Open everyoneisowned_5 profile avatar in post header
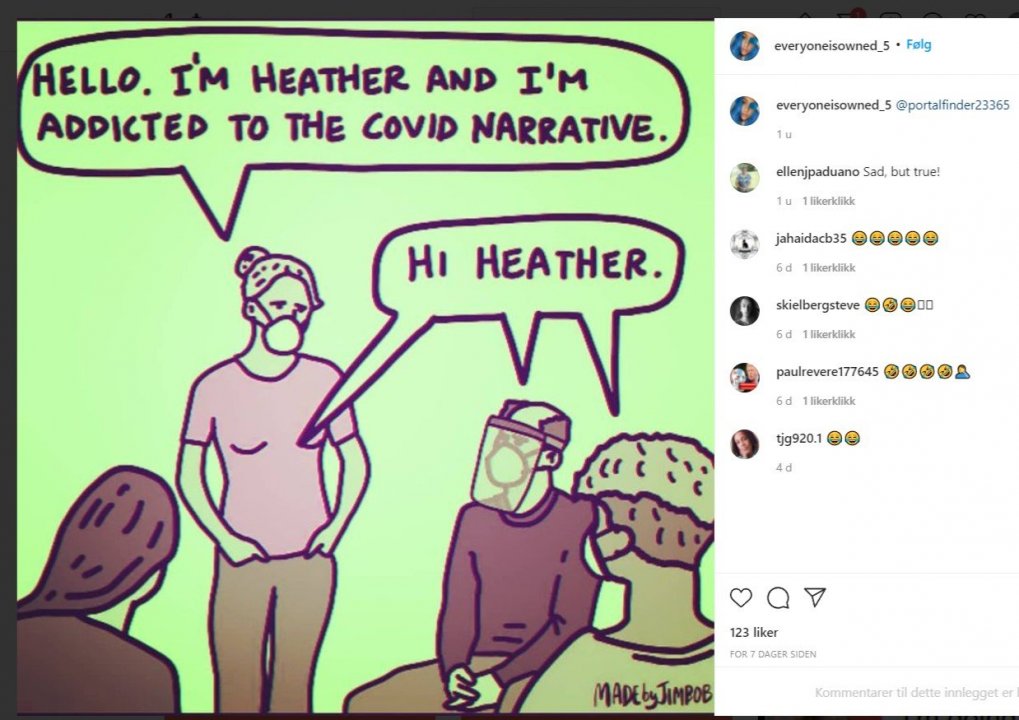This screenshot has height=720, width=1019. click(745, 45)
